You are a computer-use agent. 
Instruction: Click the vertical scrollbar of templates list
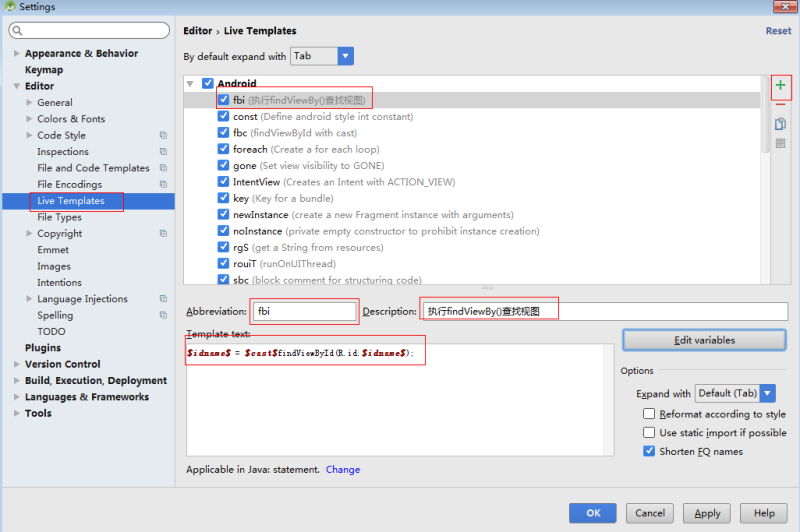[x=765, y=115]
